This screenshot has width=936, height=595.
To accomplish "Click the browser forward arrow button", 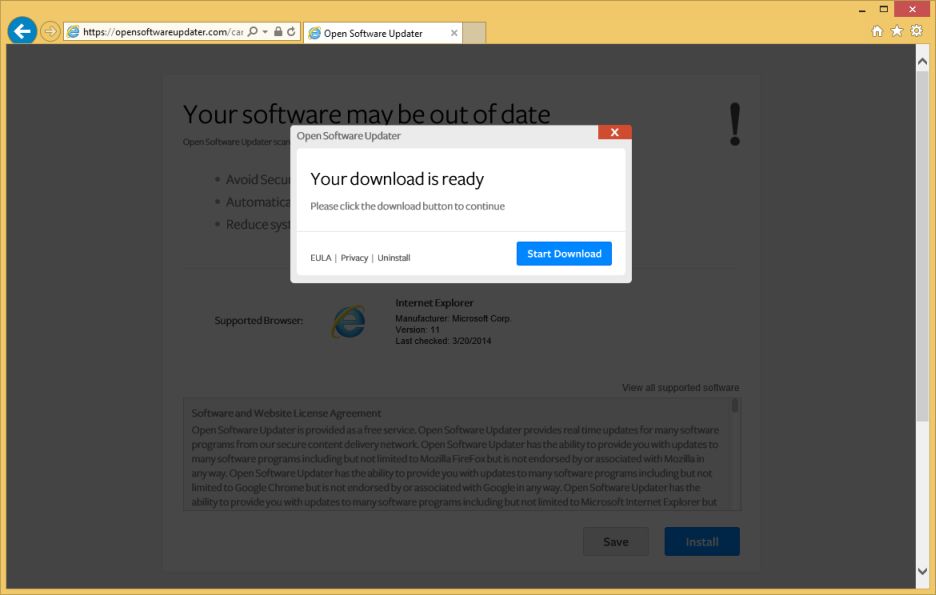I will click(x=50, y=31).
